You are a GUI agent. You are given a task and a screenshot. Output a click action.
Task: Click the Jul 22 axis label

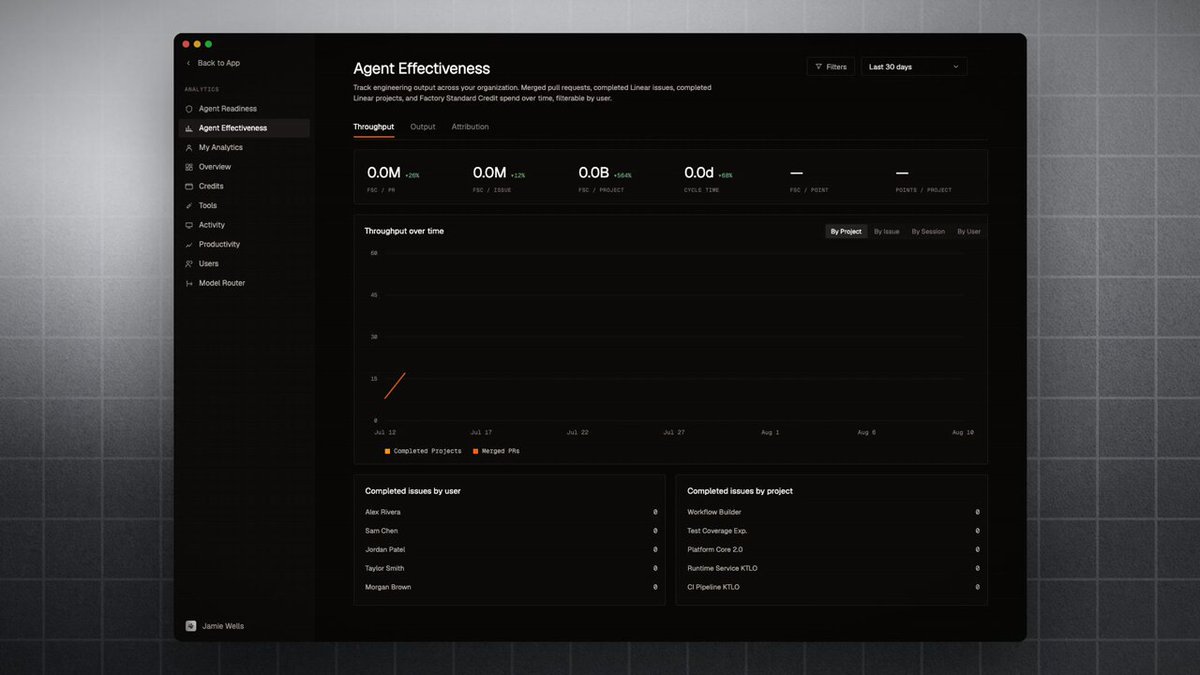coord(577,432)
